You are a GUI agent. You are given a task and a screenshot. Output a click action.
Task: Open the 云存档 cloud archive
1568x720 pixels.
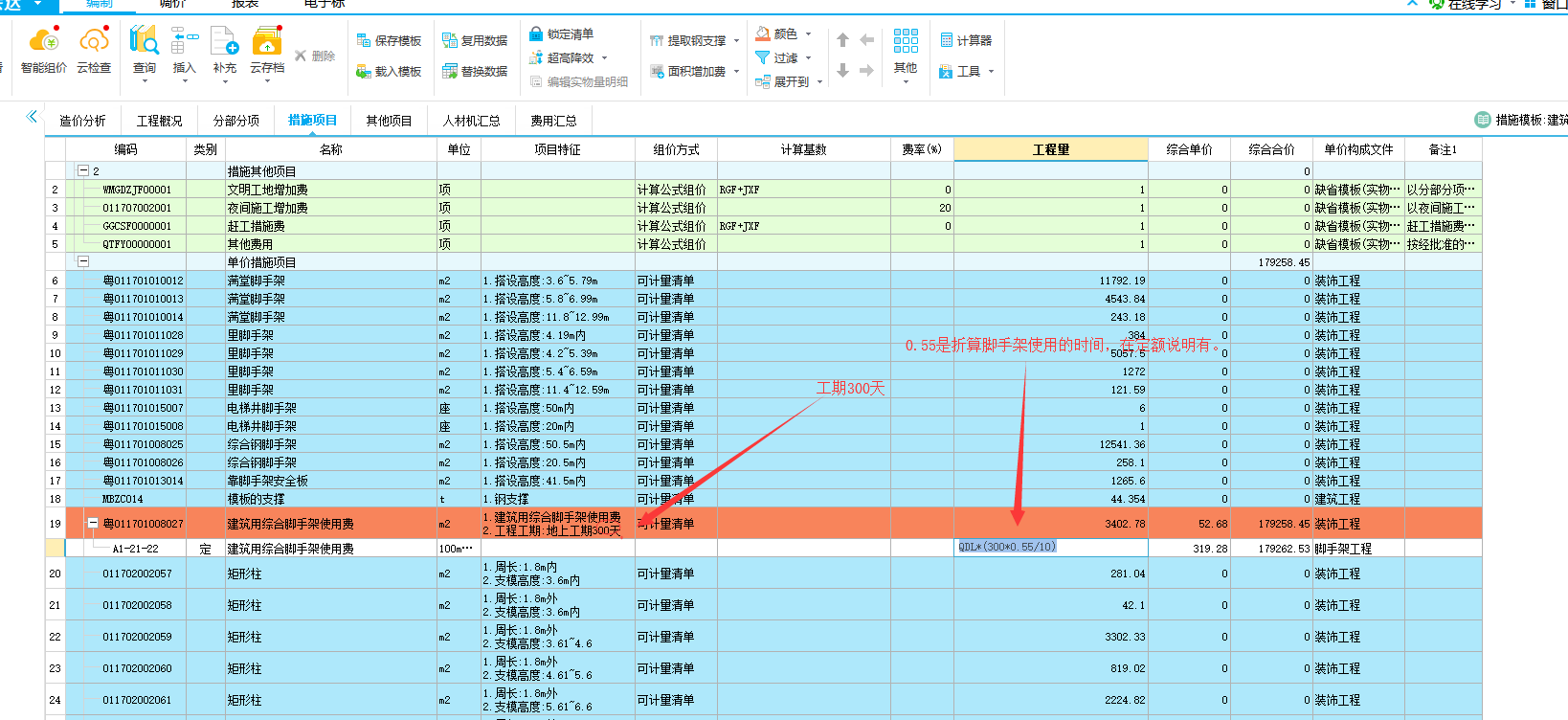tap(267, 53)
